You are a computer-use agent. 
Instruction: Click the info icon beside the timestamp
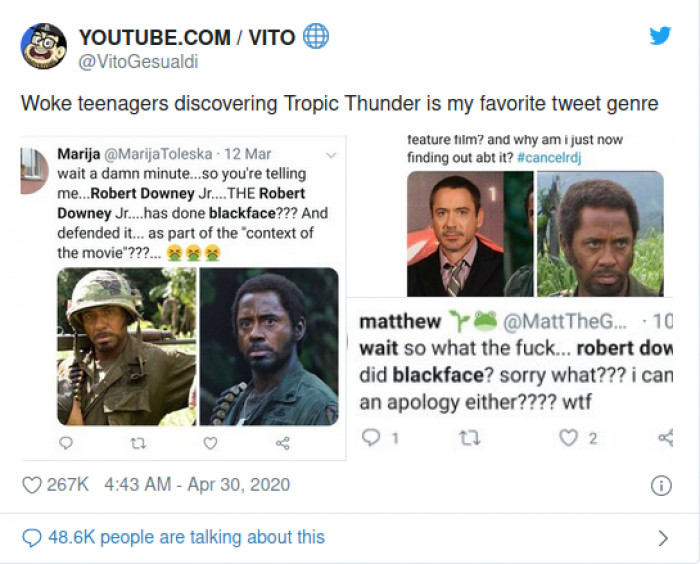(x=661, y=485)
